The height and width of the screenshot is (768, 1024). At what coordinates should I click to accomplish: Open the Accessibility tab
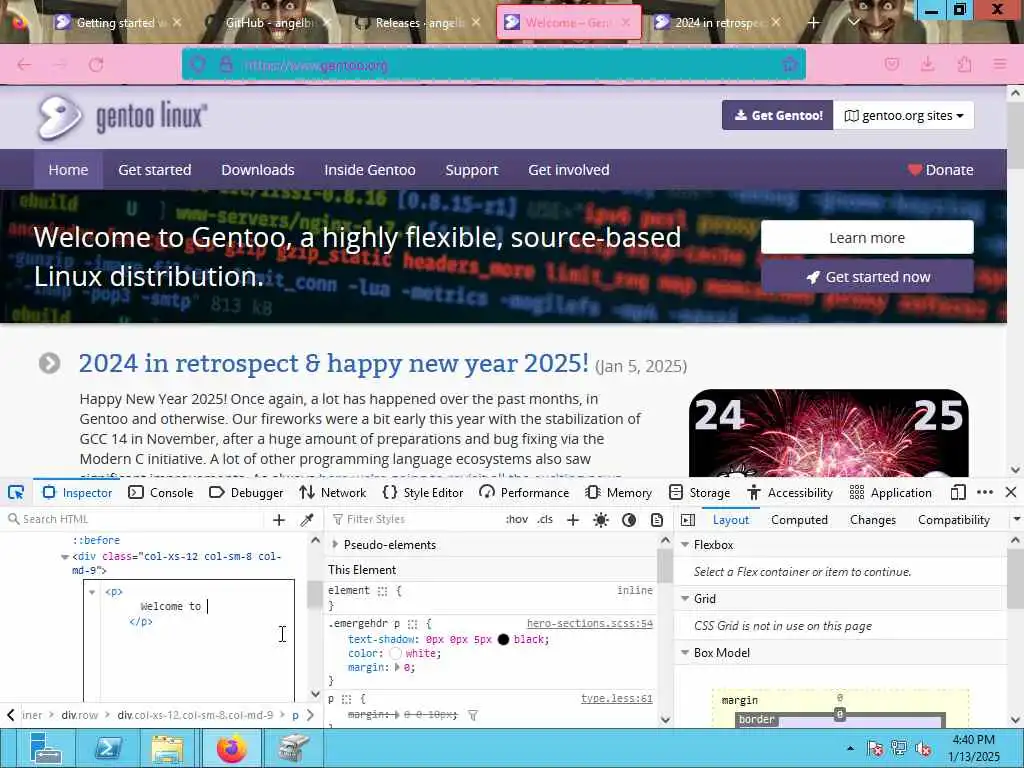pyautogui.click(x=790, y=492)
